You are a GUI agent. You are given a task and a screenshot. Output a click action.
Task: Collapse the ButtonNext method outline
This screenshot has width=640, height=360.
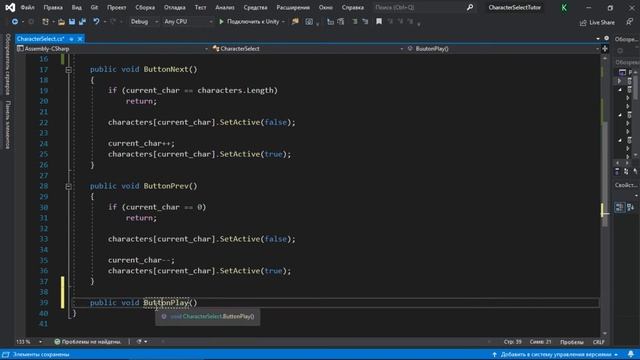69,70
